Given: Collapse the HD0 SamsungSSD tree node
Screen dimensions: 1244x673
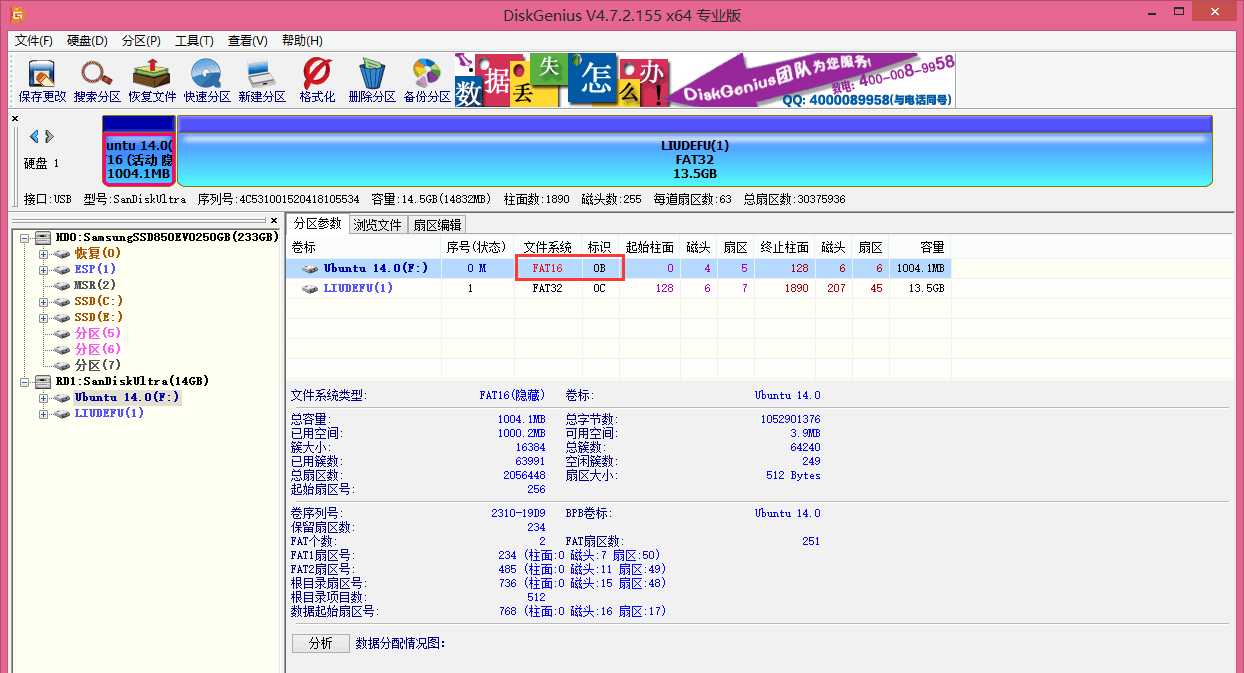Looking at the screenshot, I should (x=24, y=237).
